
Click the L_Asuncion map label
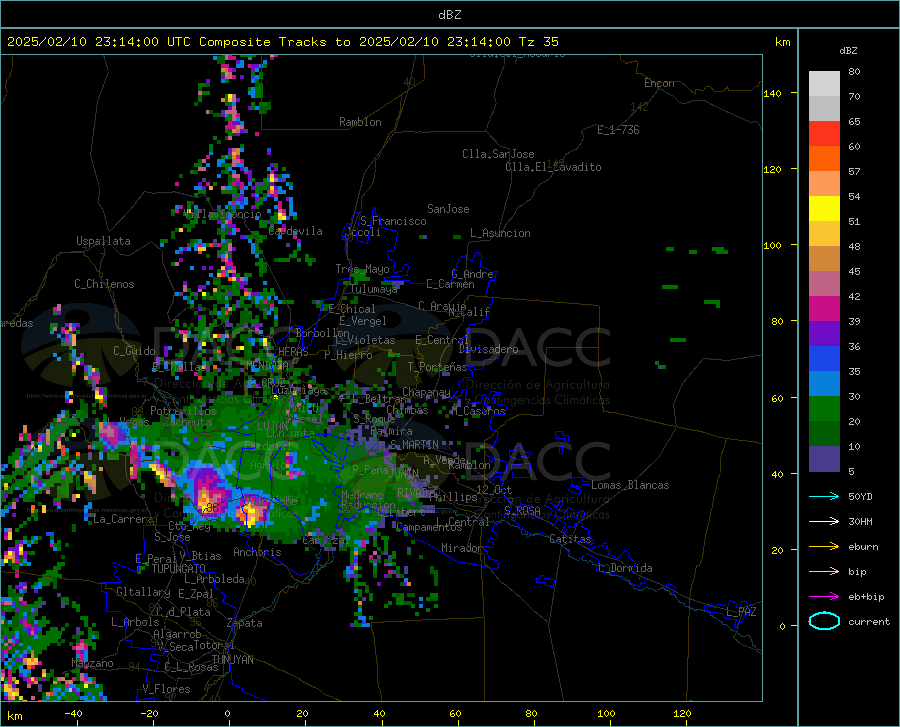click(500, 233)
